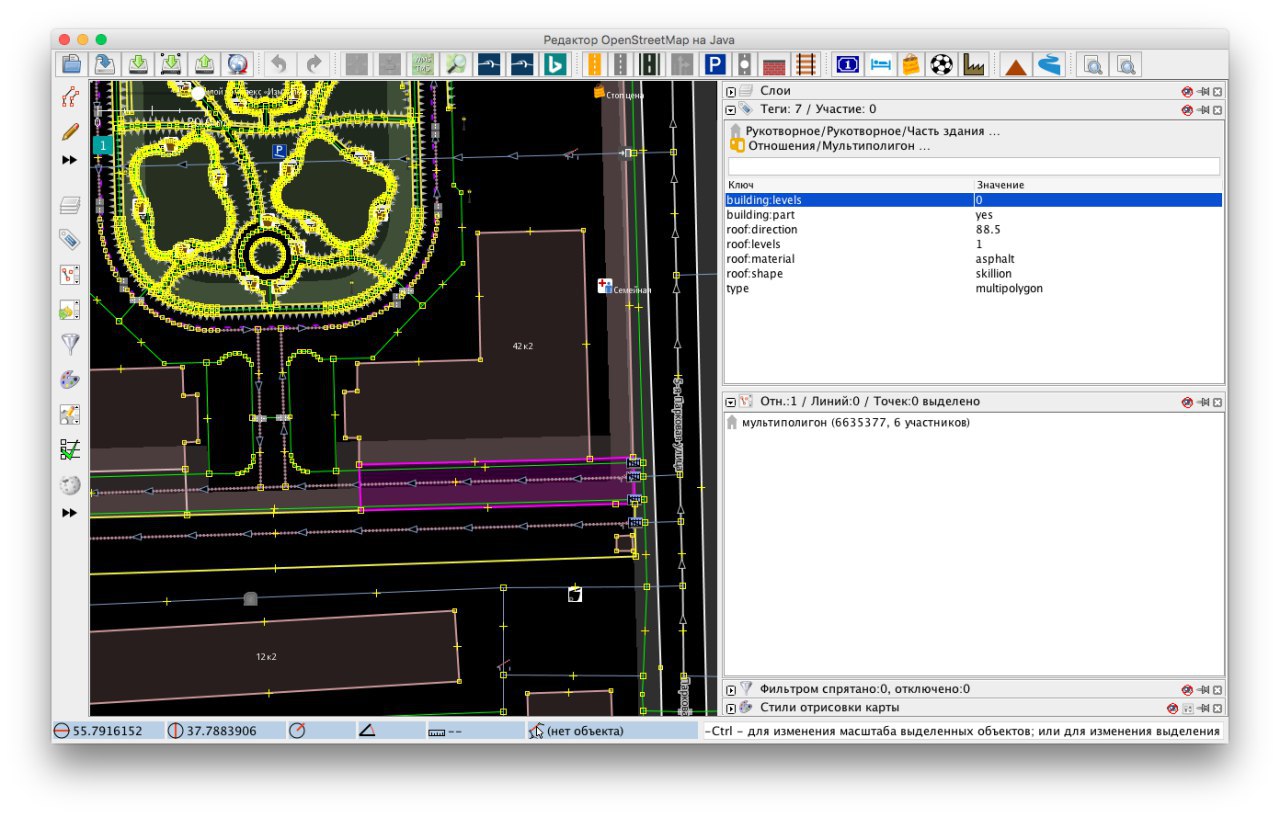Viewport: 1280px width, 817px height.
Task: Click the blue P parking marker on map
Action: coord(280,150)
